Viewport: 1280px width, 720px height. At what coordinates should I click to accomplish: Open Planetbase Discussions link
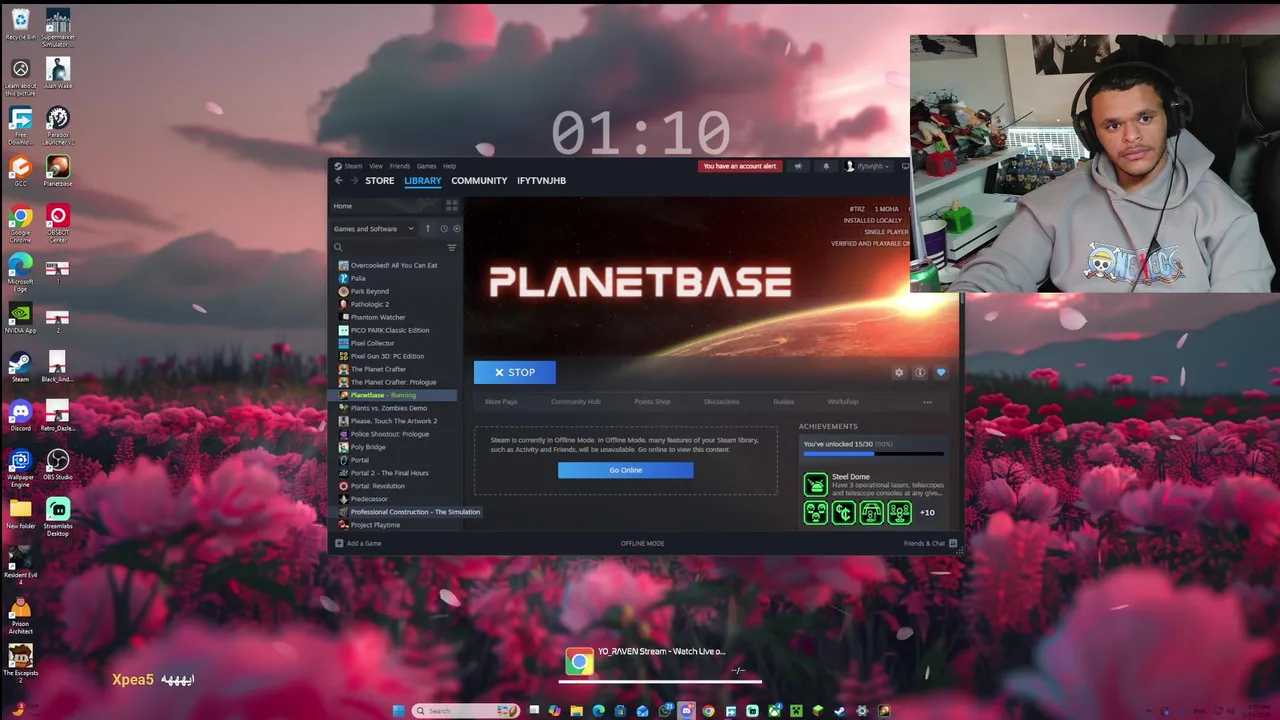[722, 402]
